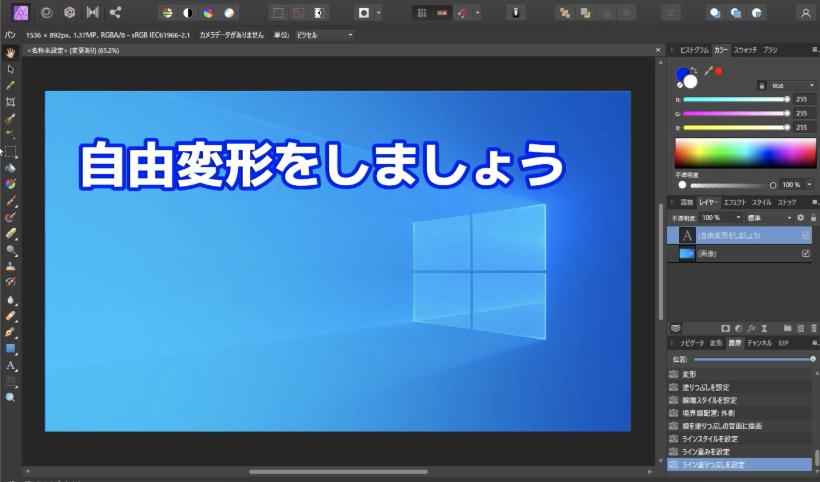Select the Healing Brush band-aid tool
This screenshot has width=820, height=482.
[10, 316]
